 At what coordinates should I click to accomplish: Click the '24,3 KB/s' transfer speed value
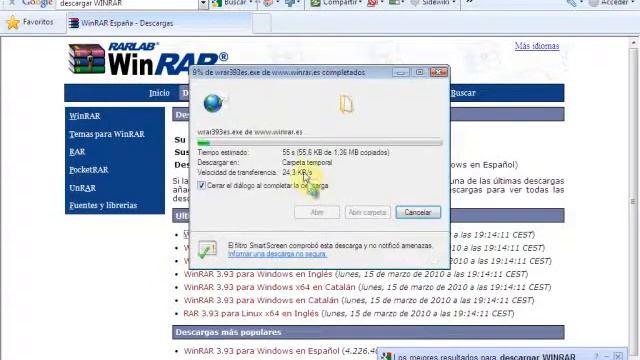(297, 173)
